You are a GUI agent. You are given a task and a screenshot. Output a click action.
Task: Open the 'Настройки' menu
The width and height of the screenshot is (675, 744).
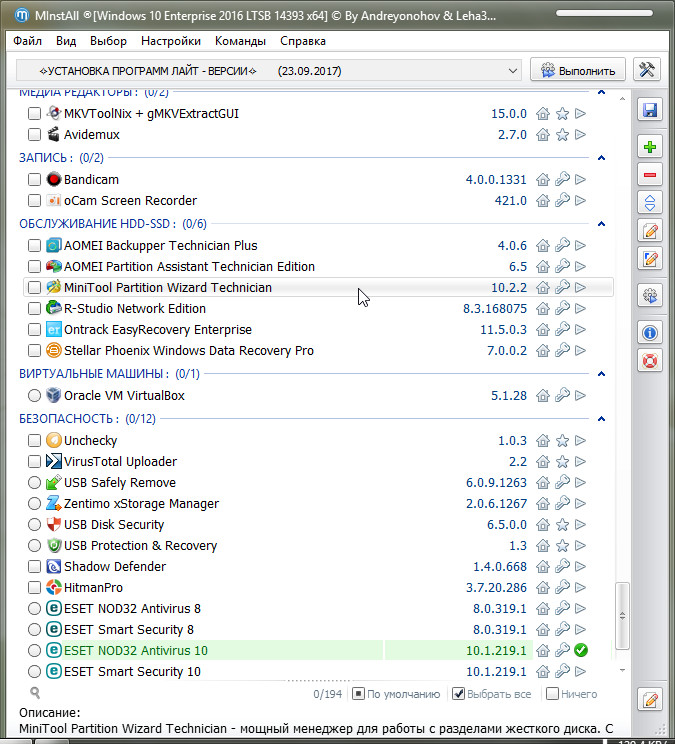pyautogui.click(x=171, y=41)
